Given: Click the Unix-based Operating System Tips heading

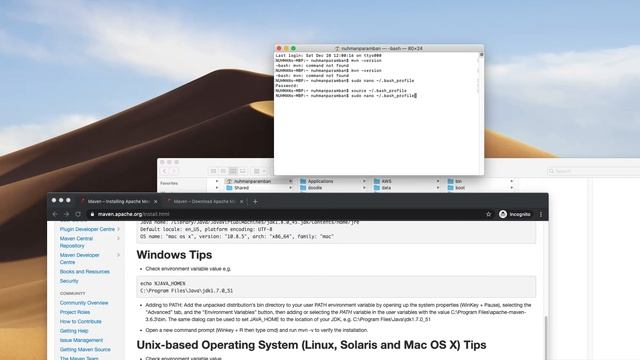Looking at the screenshot, I should (x=311, y=345).
